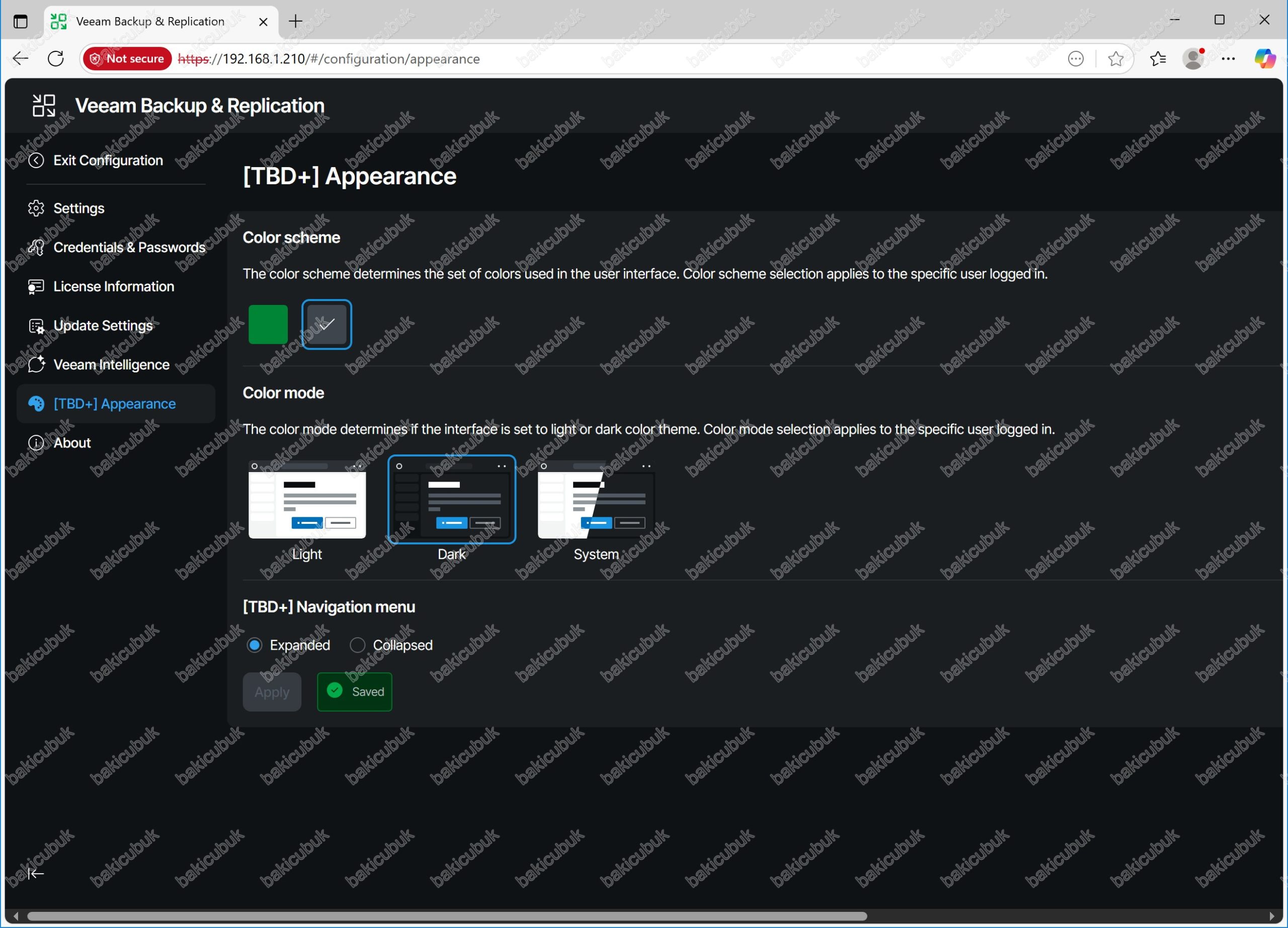This screenshot has width=1288, height=928.
Task: Click the horizontal scrollbar thumb
Action: tap(447, 916)
